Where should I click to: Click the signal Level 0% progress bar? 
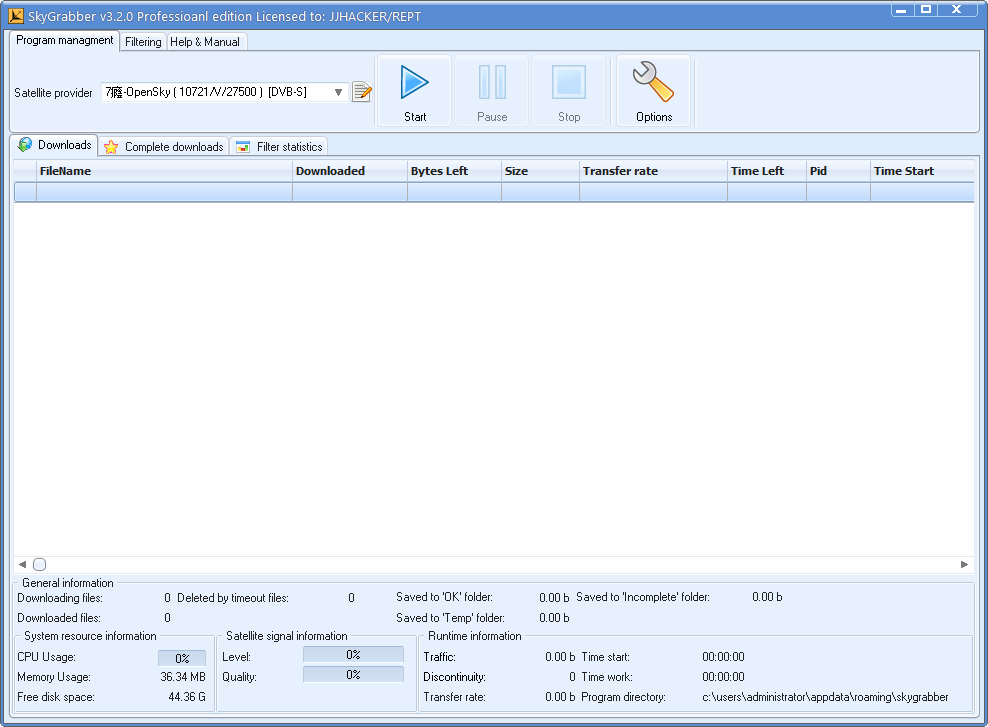(x=353, y=655)
